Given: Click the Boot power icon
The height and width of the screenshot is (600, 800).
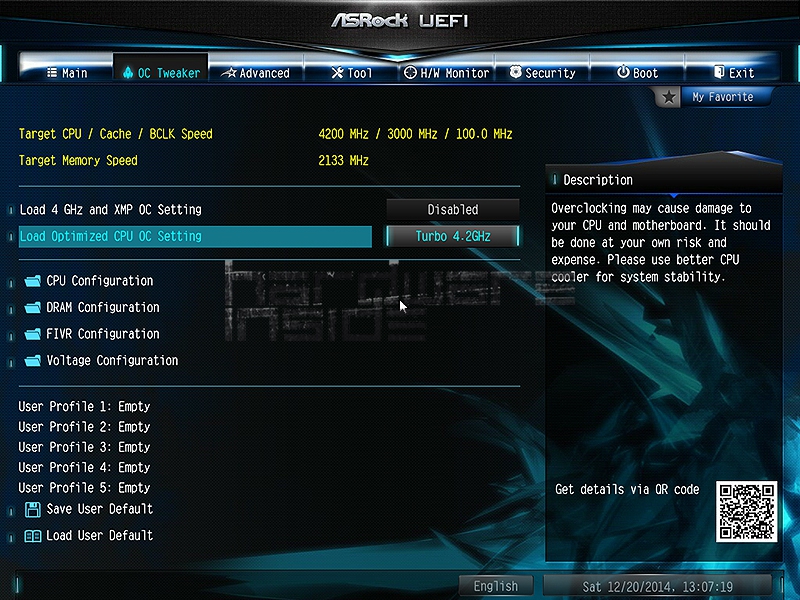Looking at the screenshot, I should pyautogui.click(x=623, y=72).
